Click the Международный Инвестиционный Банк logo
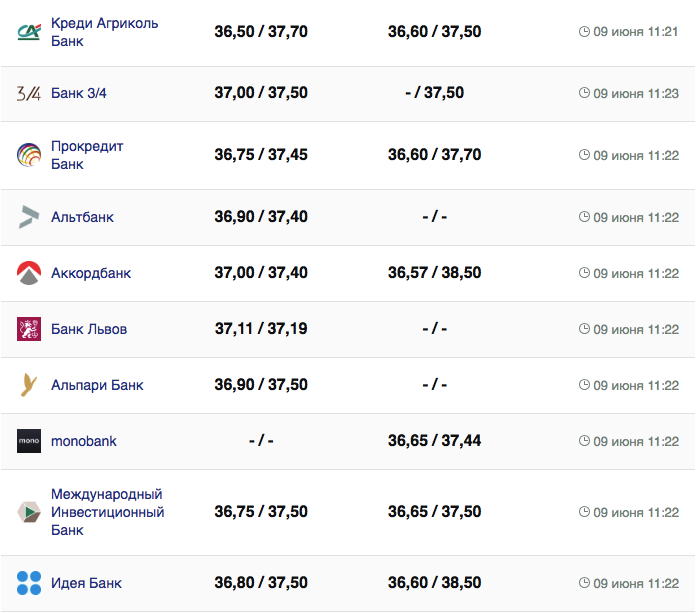 coord(29,512)
